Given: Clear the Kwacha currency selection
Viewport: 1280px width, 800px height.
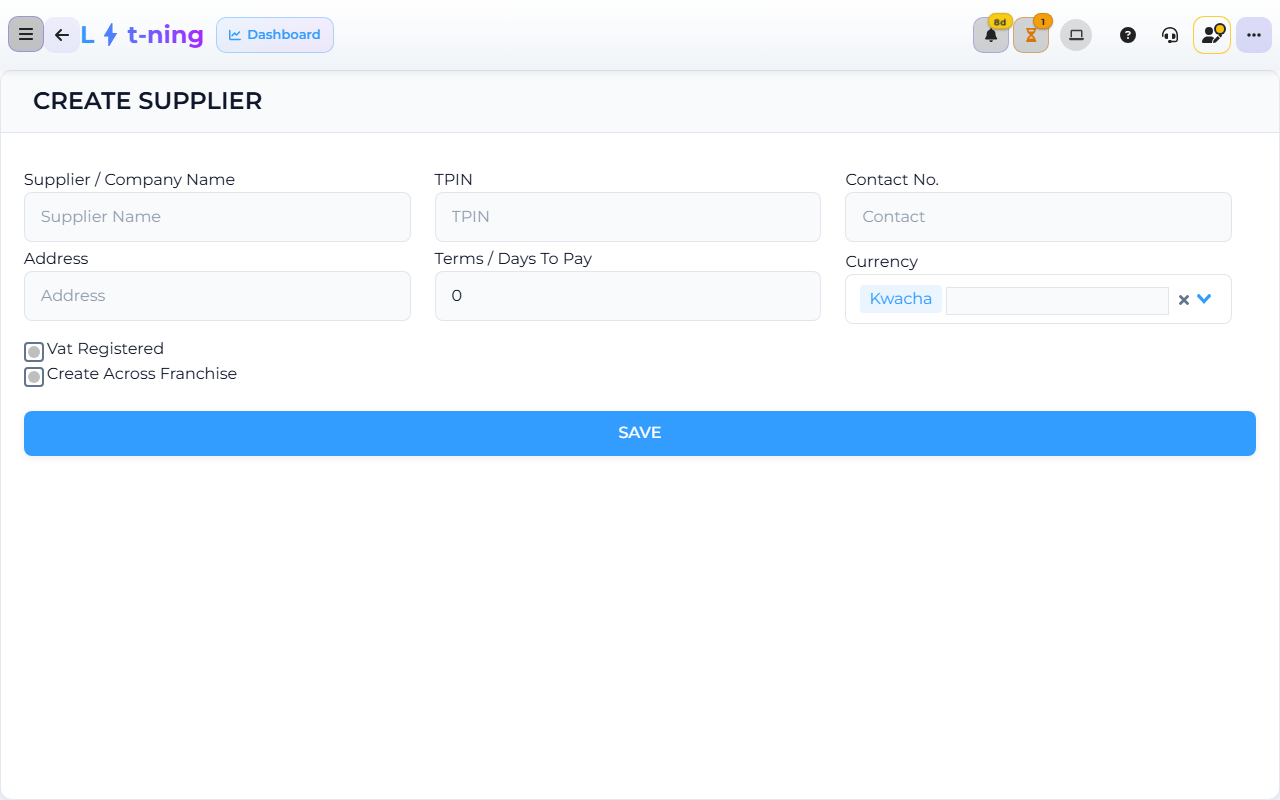Looking at the screenshot, I should (x=1183, y=300).
